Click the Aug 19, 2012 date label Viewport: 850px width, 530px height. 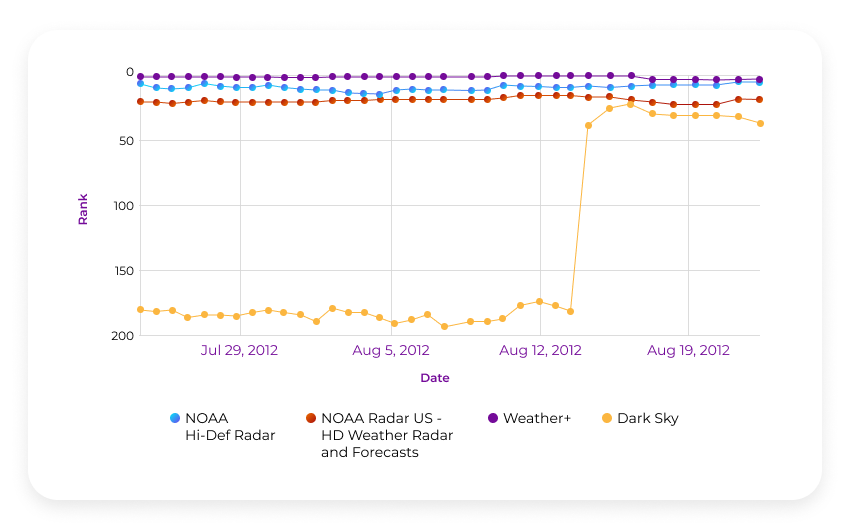pos(688,350)
